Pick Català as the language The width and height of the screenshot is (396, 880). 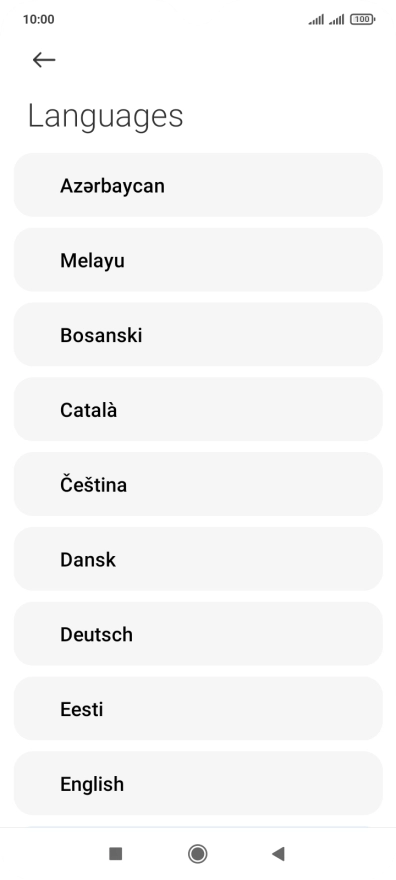click(198, 409)
